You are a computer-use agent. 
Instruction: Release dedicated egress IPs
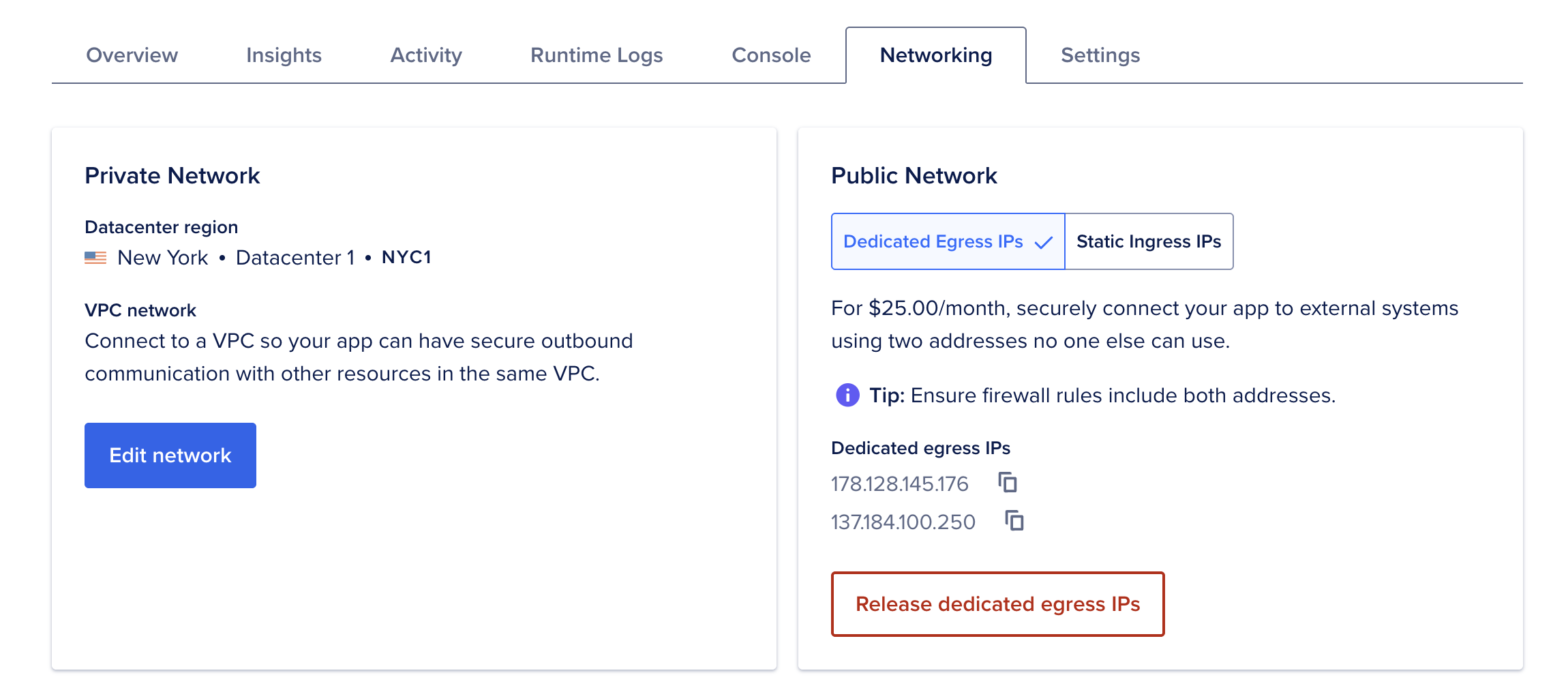pos(998,603)
